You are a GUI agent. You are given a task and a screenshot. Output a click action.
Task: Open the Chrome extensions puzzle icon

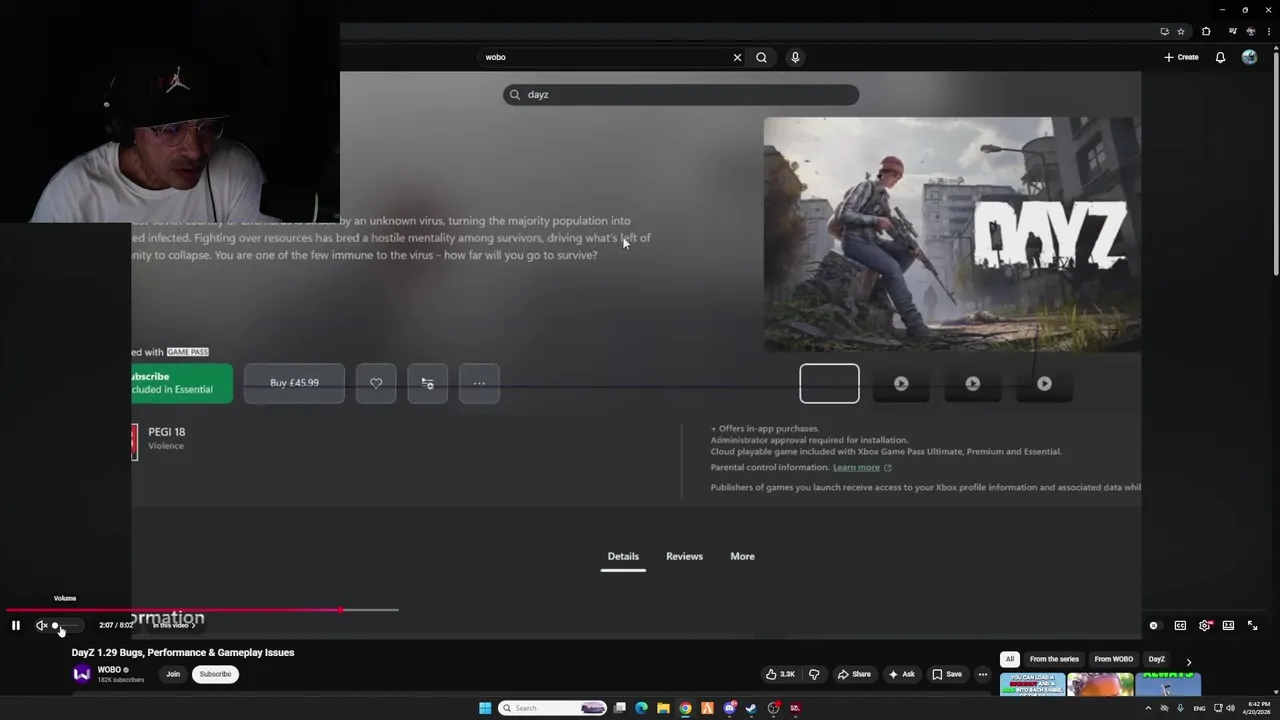[x=1206, y=31]
